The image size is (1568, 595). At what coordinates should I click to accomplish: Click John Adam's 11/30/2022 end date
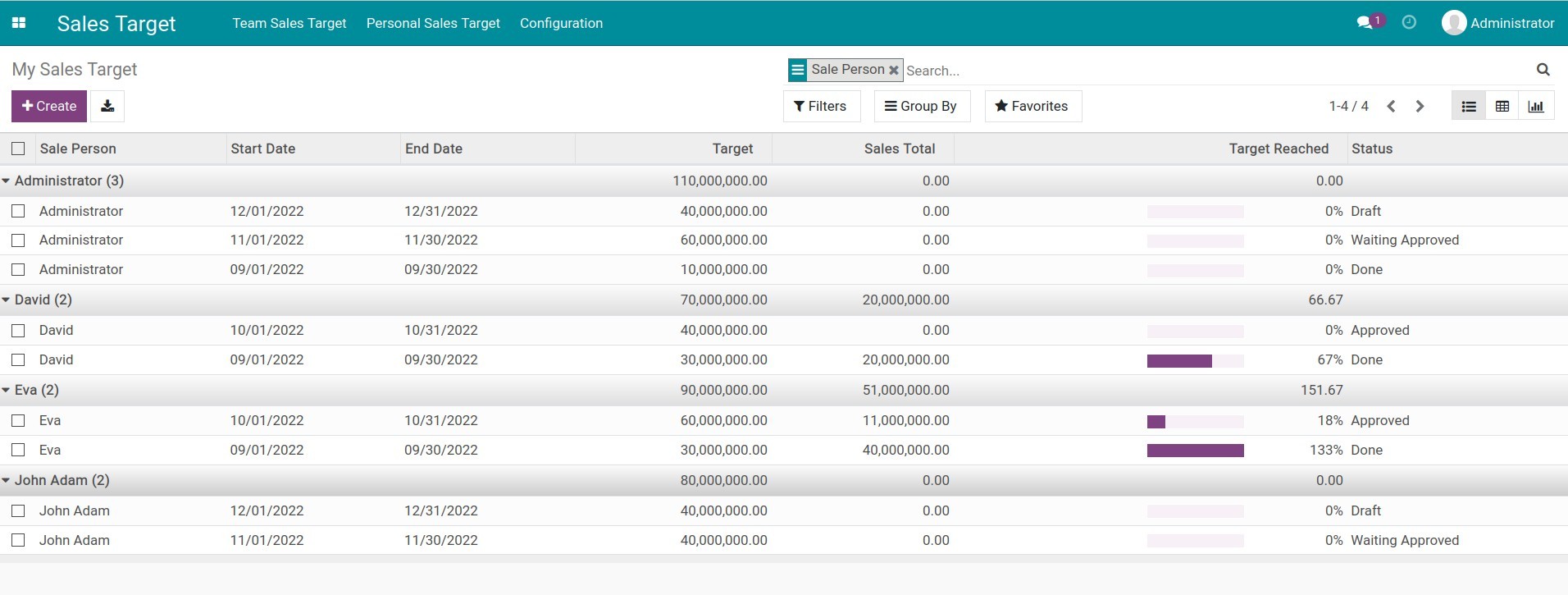click(440, 540)
